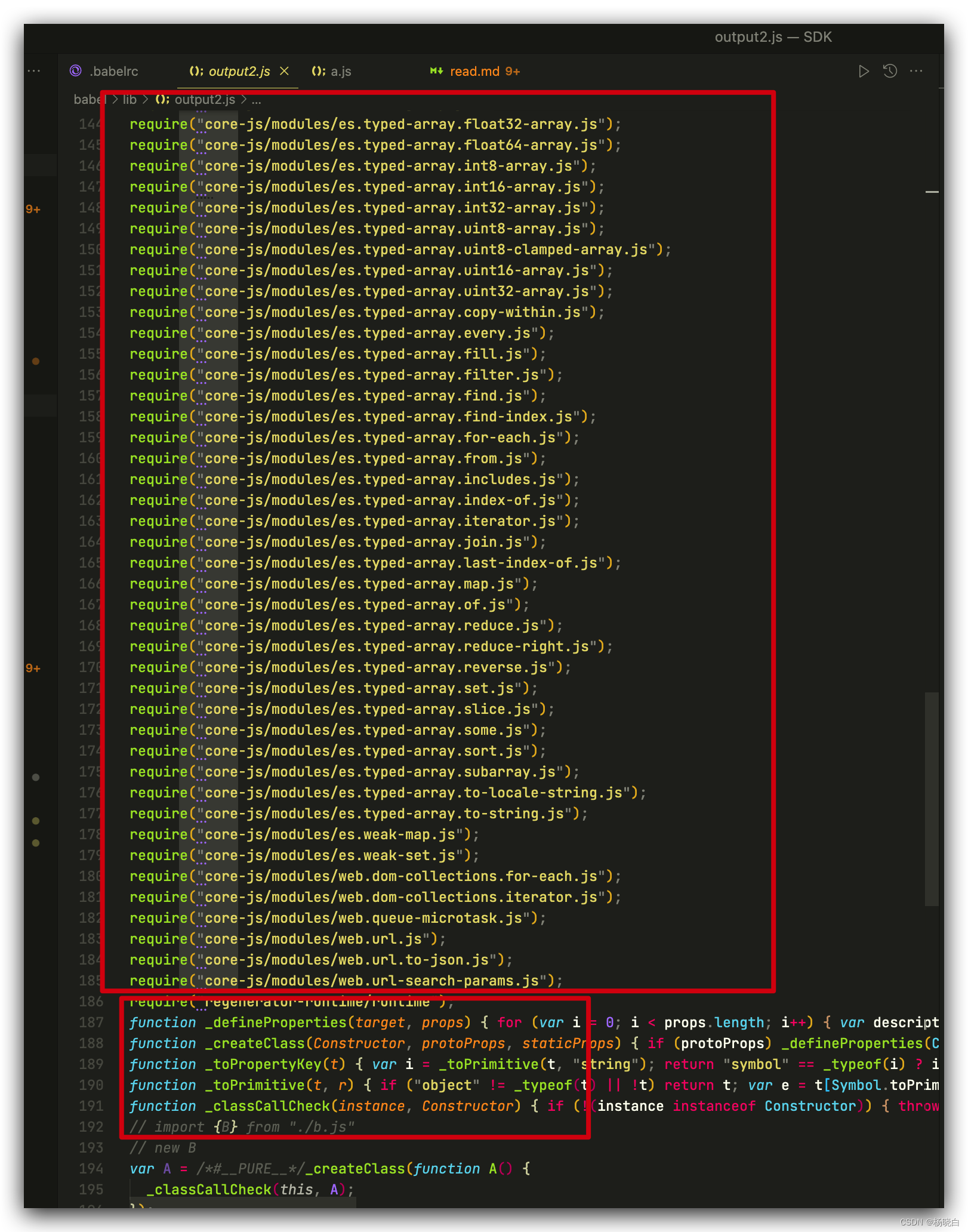Click the es.weak-map.js require line
Viewport: 968px width, 1232px height.
[x=304, y=834]
